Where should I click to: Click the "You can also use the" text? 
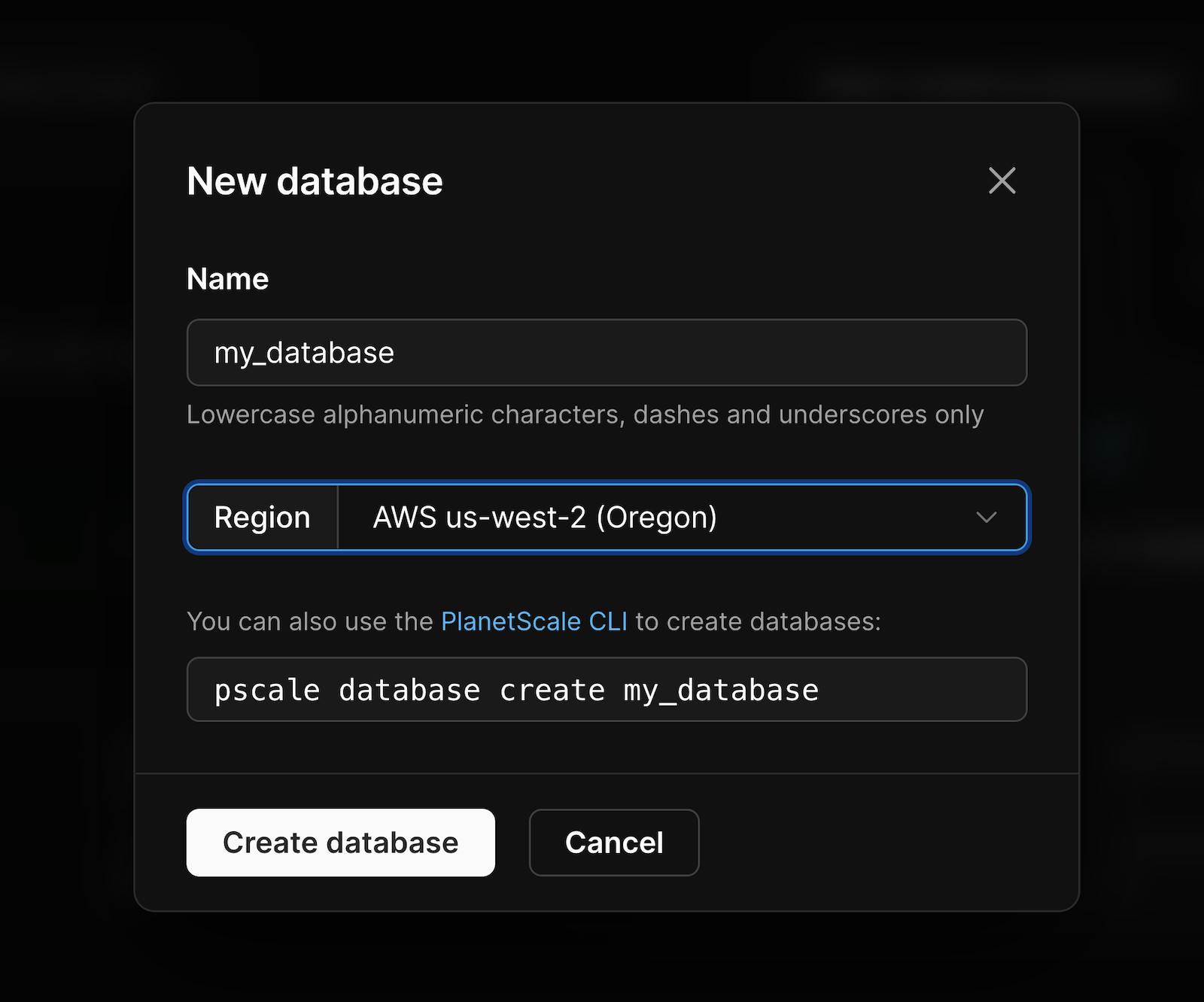coord(310,621)
